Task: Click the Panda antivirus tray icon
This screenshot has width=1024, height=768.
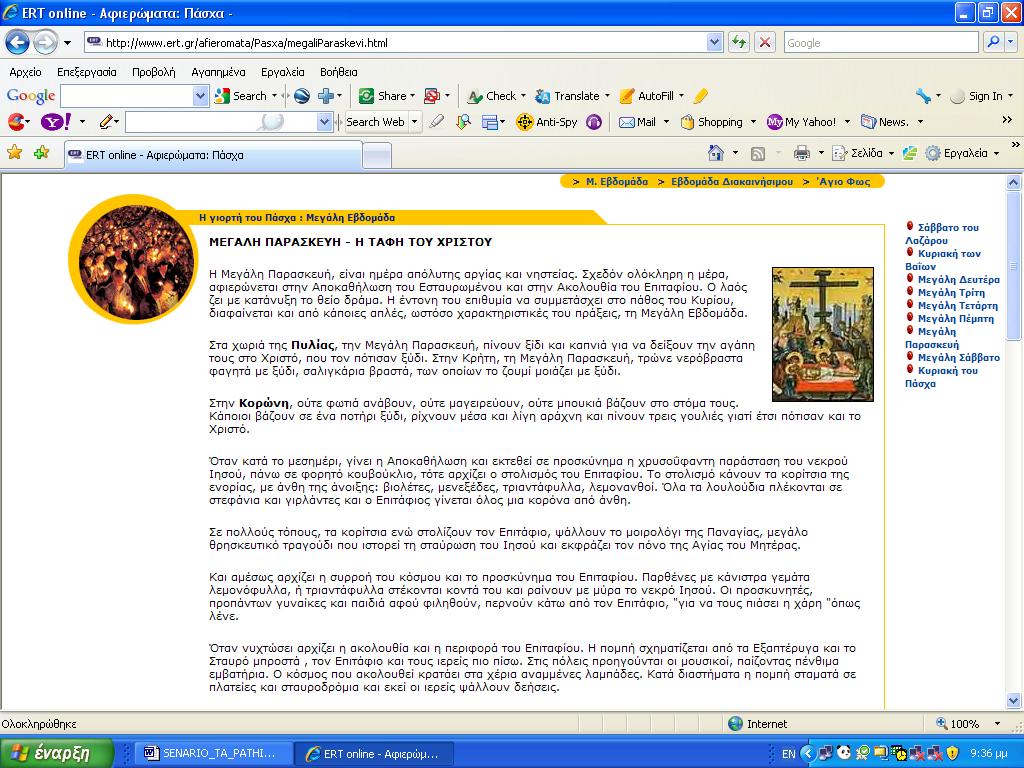Action: click(x=843, y=753)
